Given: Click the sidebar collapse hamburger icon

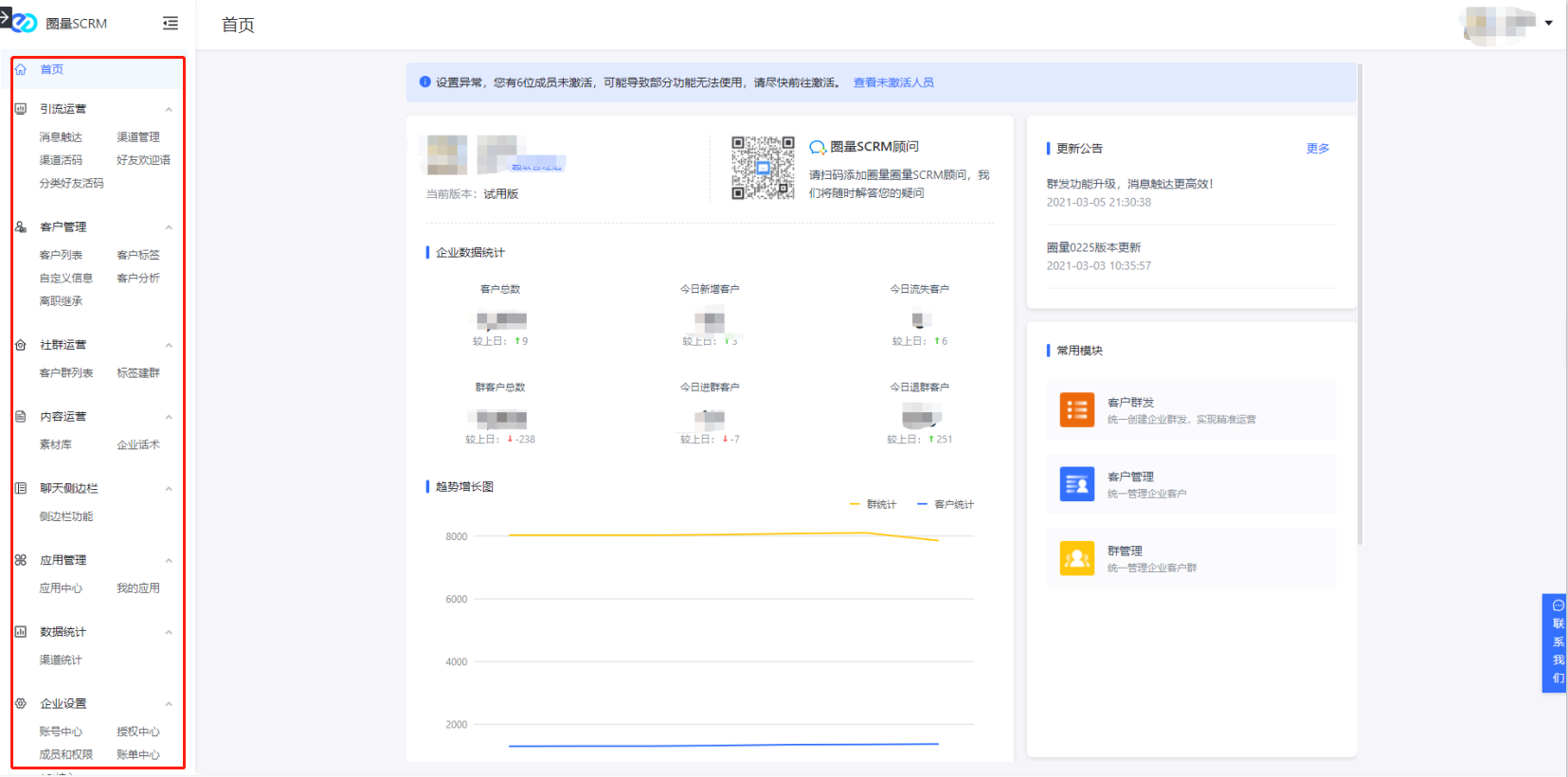Looking at the screenshot, I should [171, 24].
